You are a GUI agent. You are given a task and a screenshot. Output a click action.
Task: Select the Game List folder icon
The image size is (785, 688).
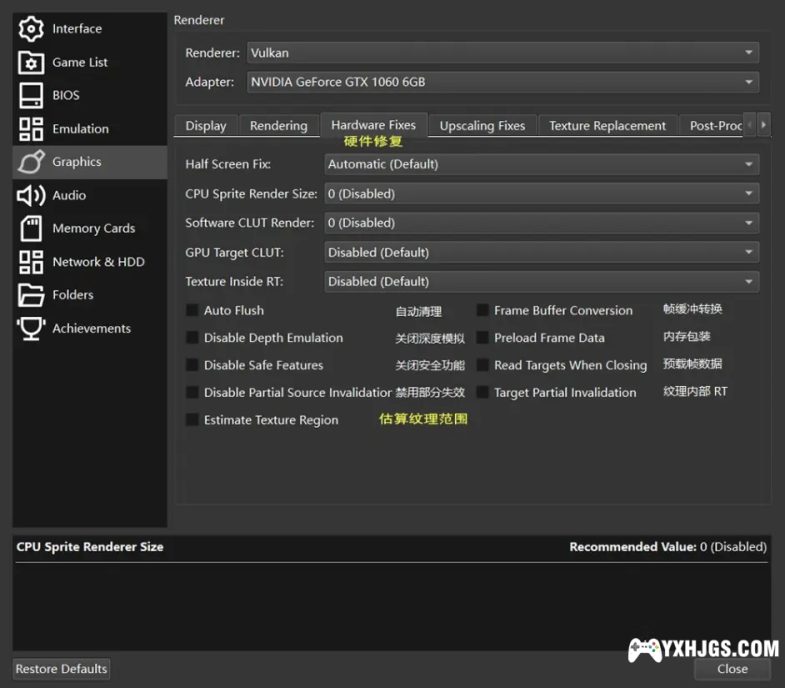tap(32, 62)
